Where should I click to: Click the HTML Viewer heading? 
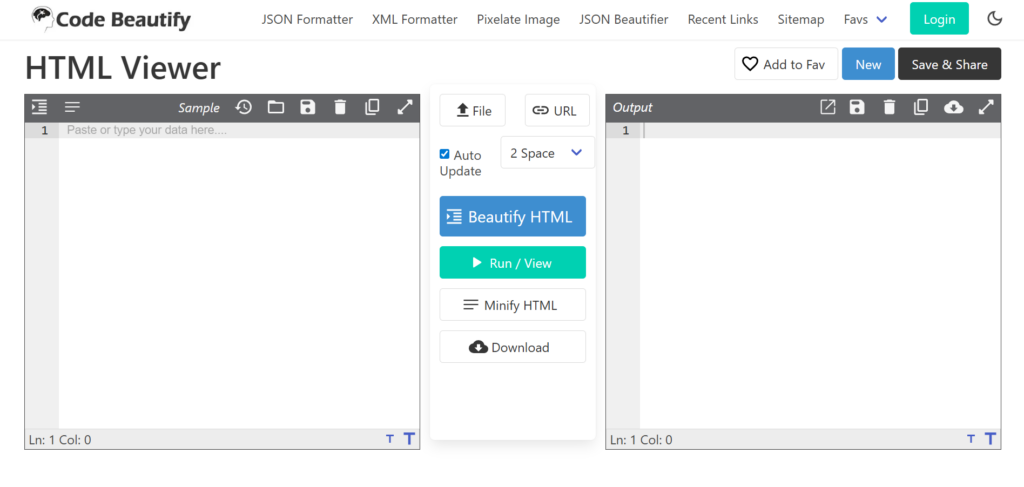[123, 68]
